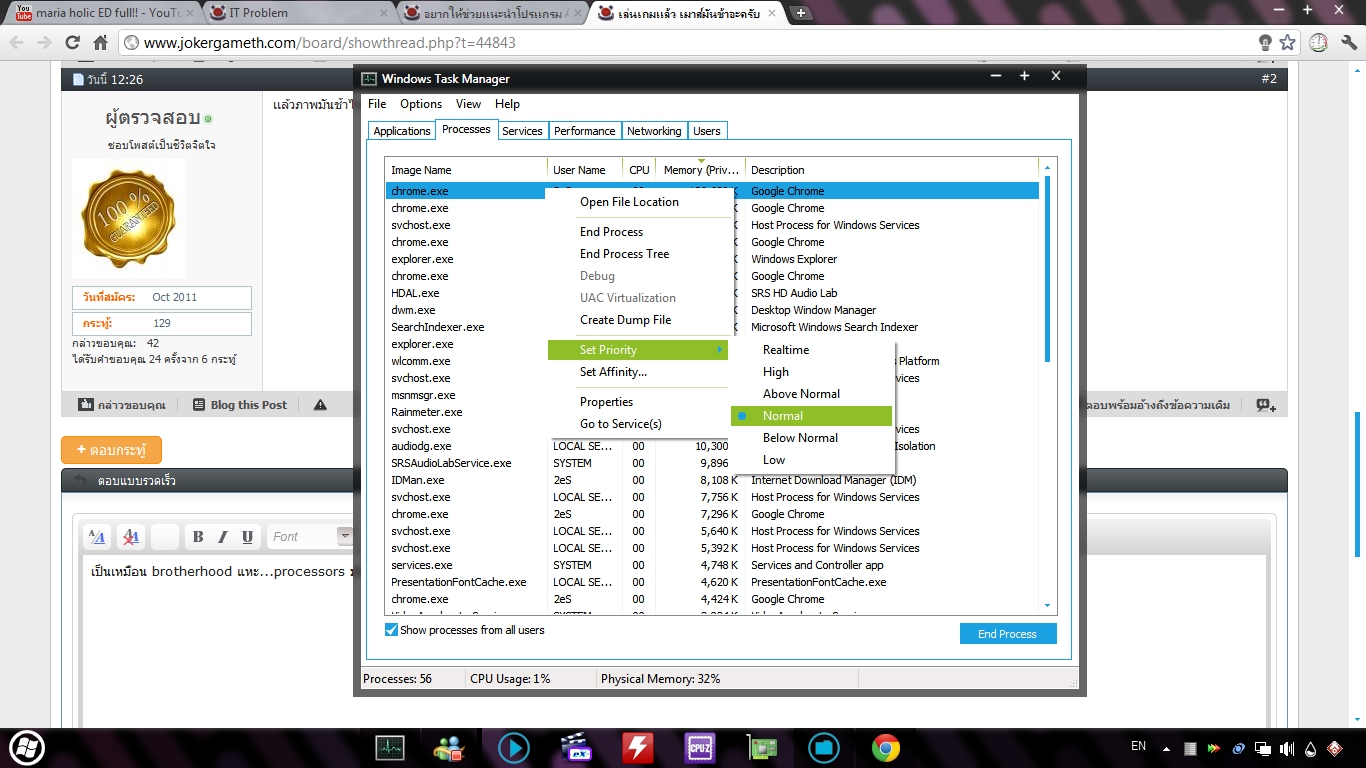Switch to the Applications tab
This screenshot has width=1366, height=768.
click(x=402, y=131)
